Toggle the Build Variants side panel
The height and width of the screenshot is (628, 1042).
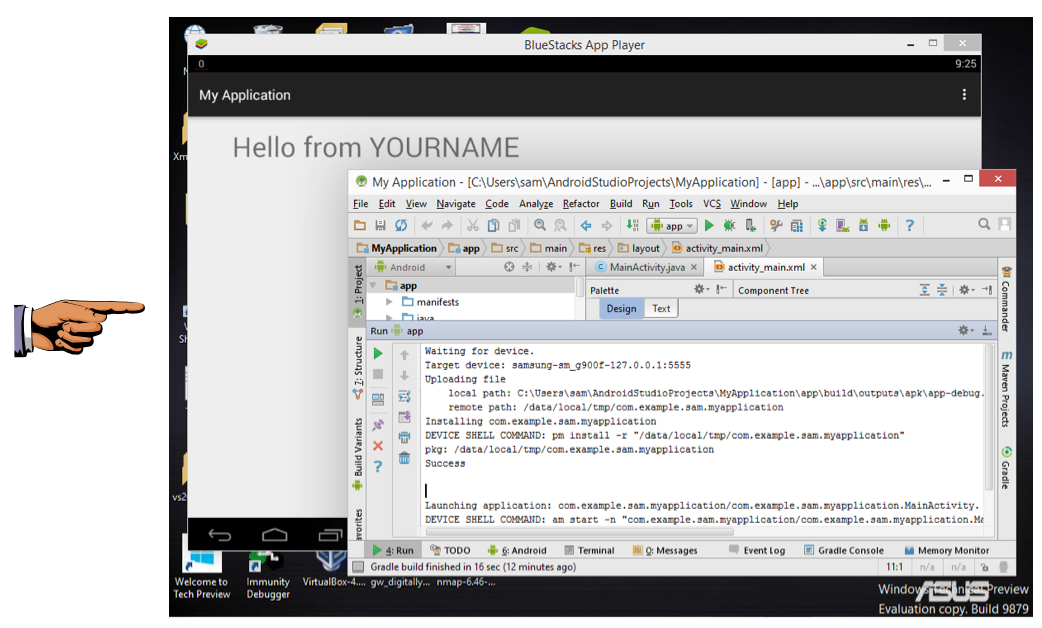[358, 448]
